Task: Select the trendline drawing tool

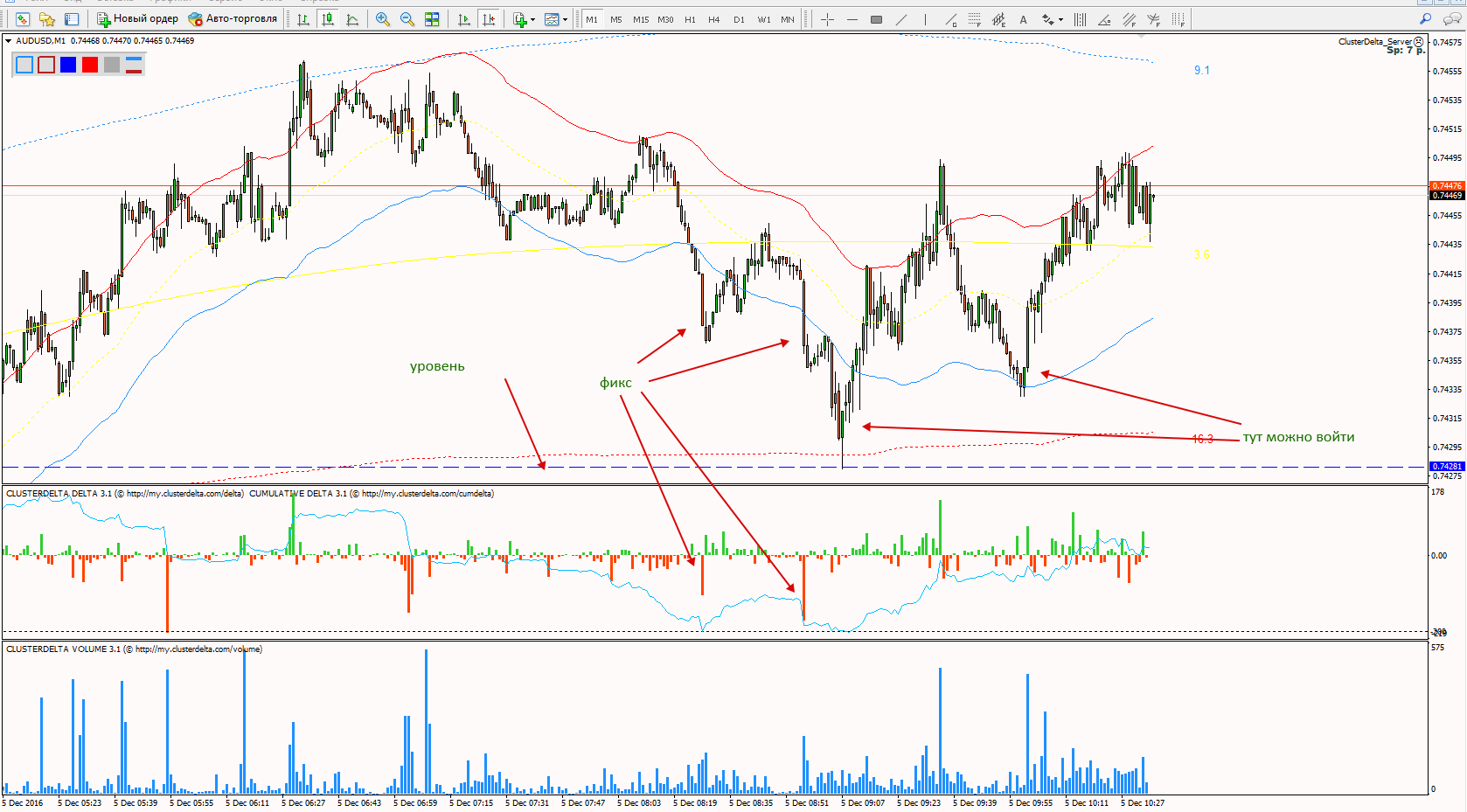Action: pyautogui.click(x=900, y=18)
